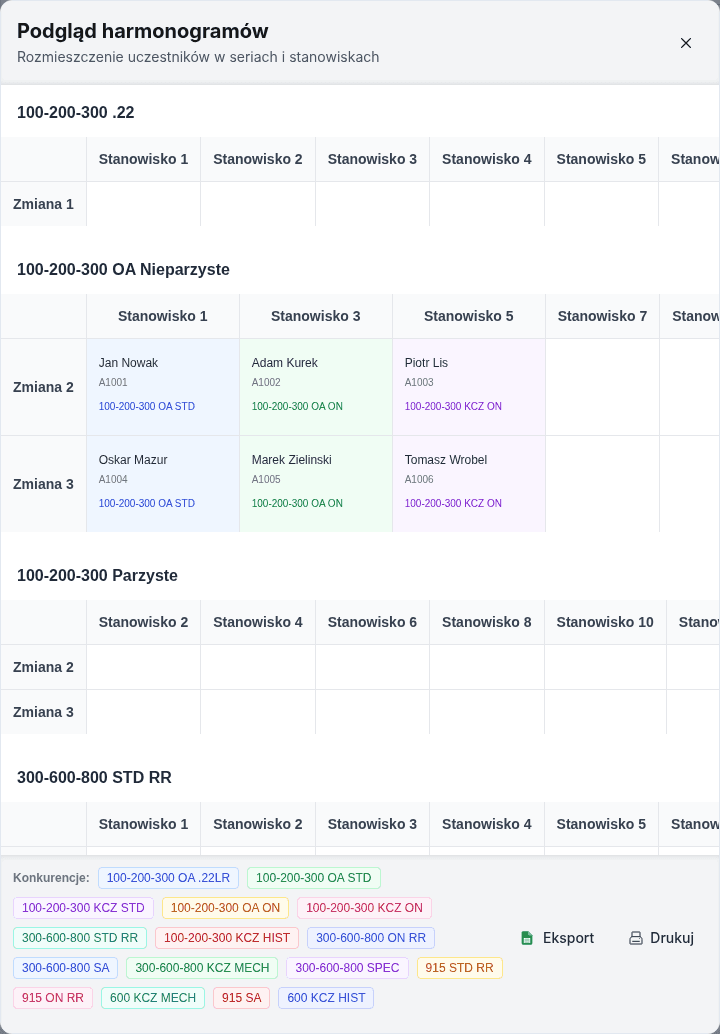Screen dimensions: 720x1034
Task: Select Tomasz Wrobel's slot at Stanowisko 5
Action: [469, 484]
